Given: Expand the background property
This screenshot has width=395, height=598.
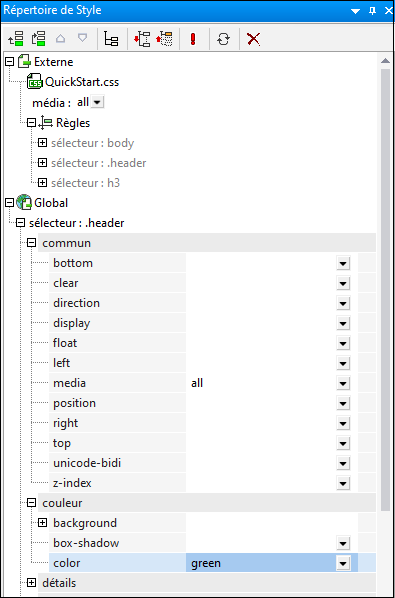Looking at the screenshot, I should pos(43,523).
